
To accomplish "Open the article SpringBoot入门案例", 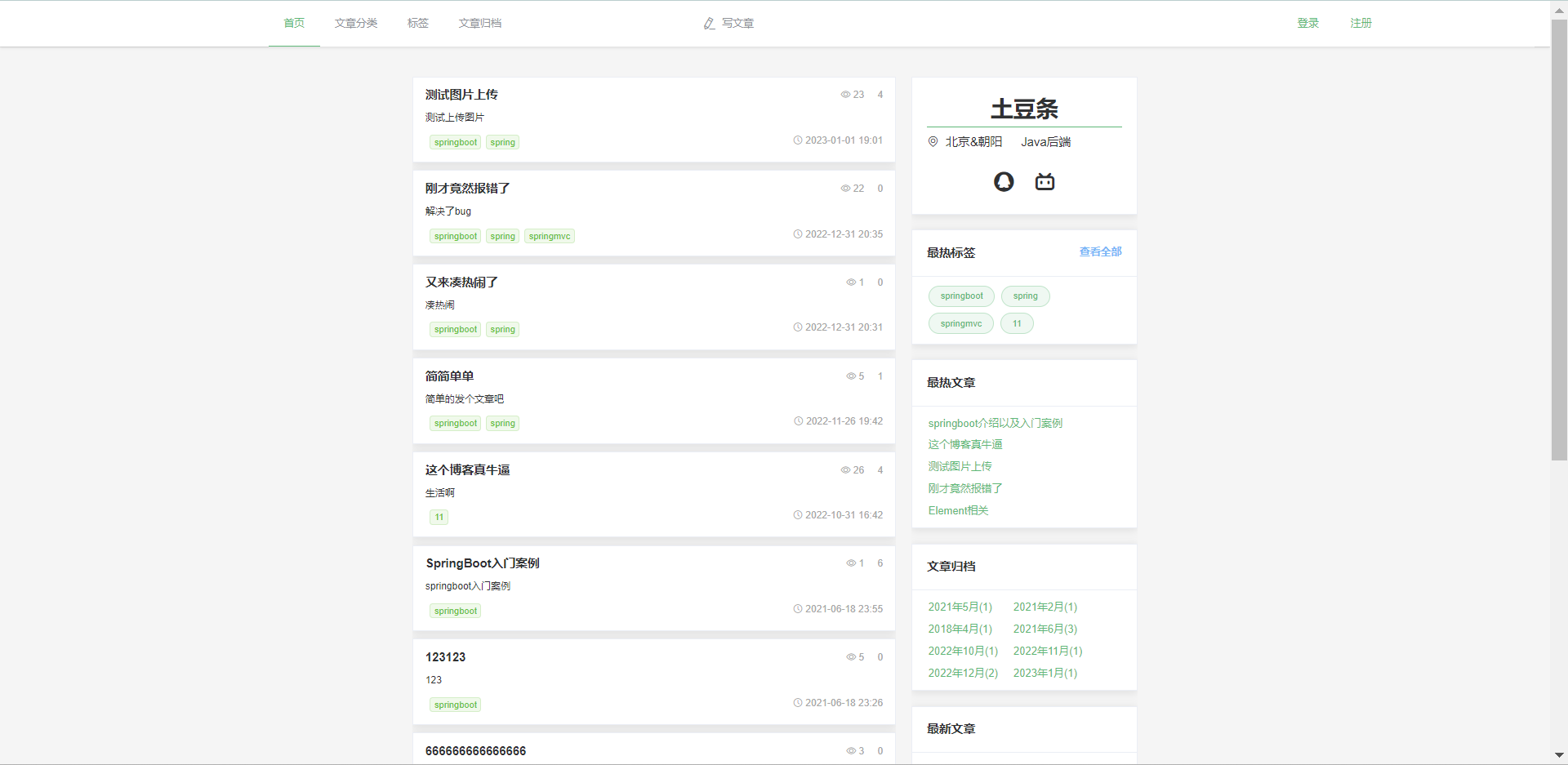I will 483,563.
